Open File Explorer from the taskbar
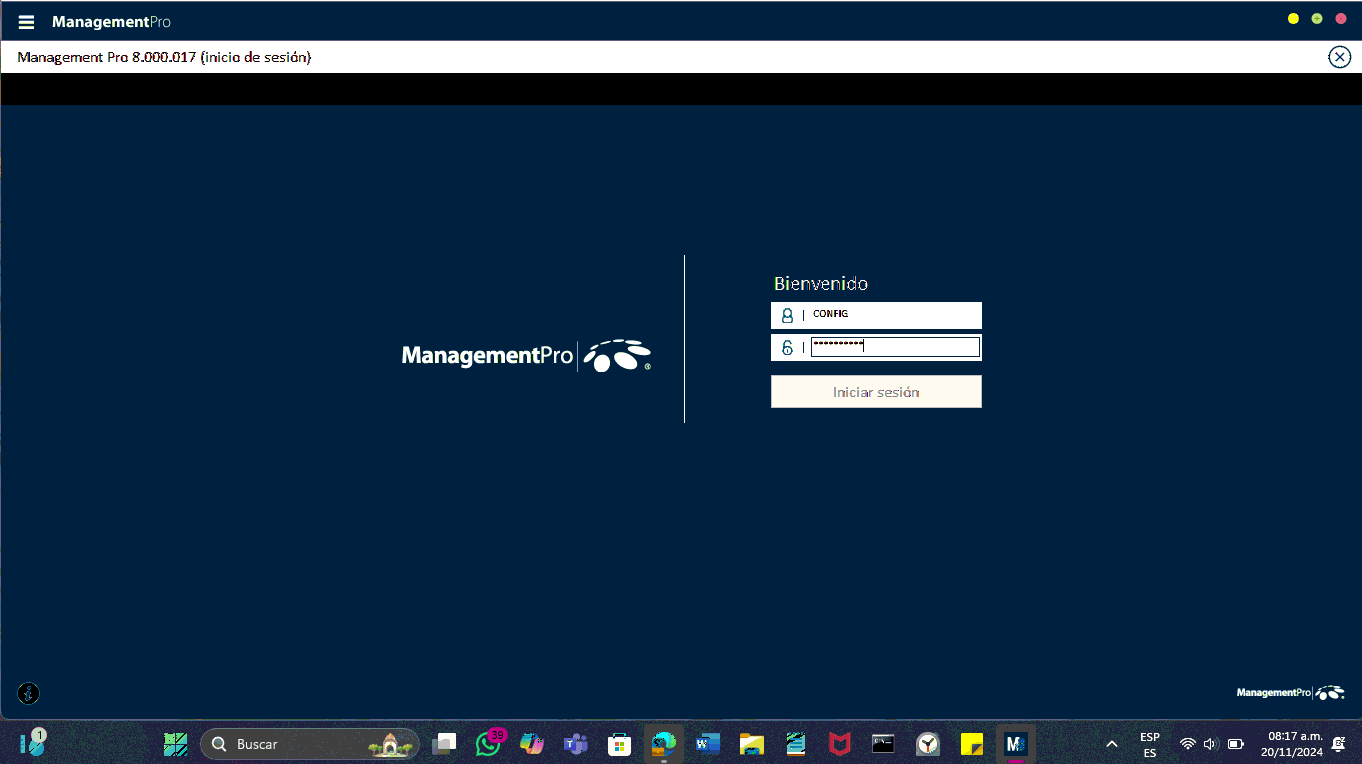The image size is (1362, 764). 752,744
